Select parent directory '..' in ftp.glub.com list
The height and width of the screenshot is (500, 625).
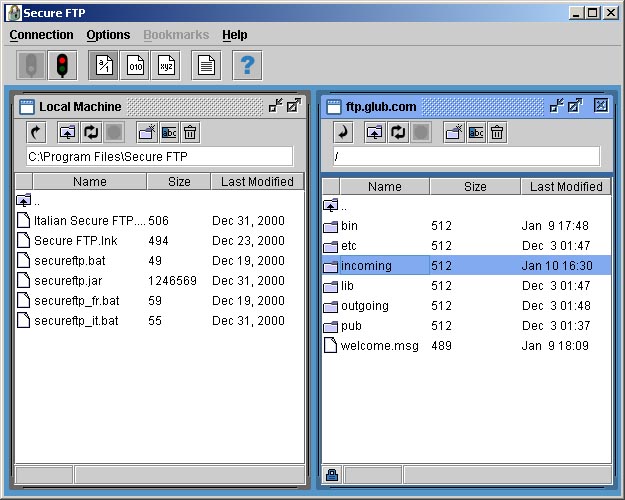pos(466,206)
